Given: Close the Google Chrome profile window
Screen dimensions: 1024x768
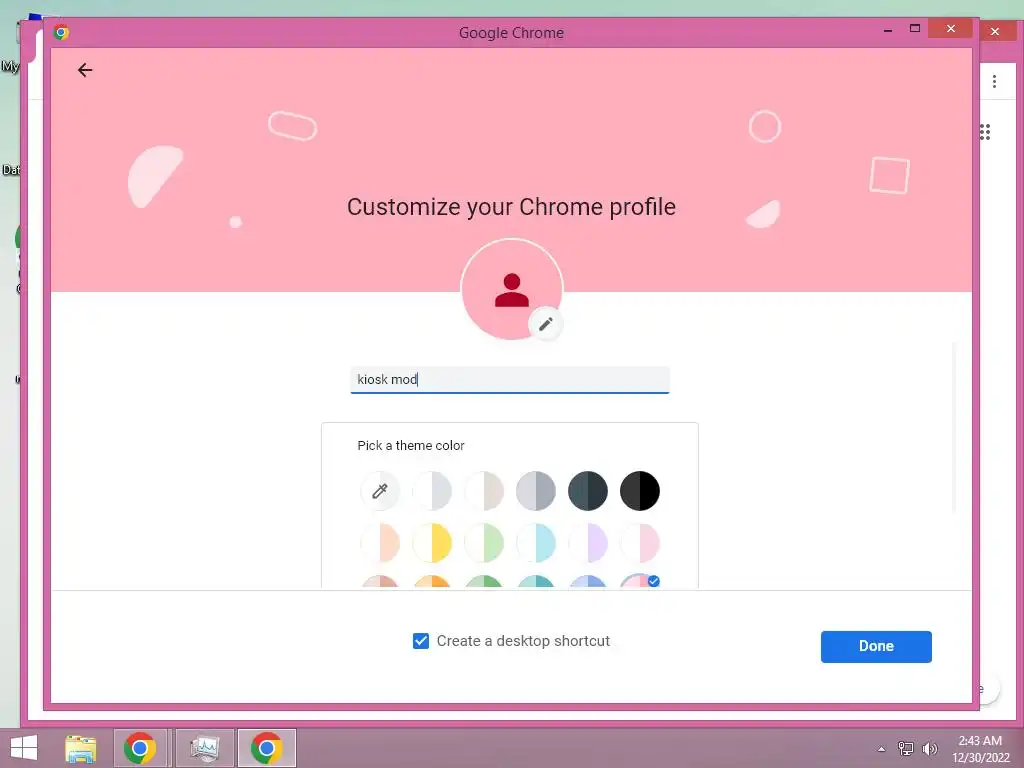Looking at the screenshot, I should point(951,28).
